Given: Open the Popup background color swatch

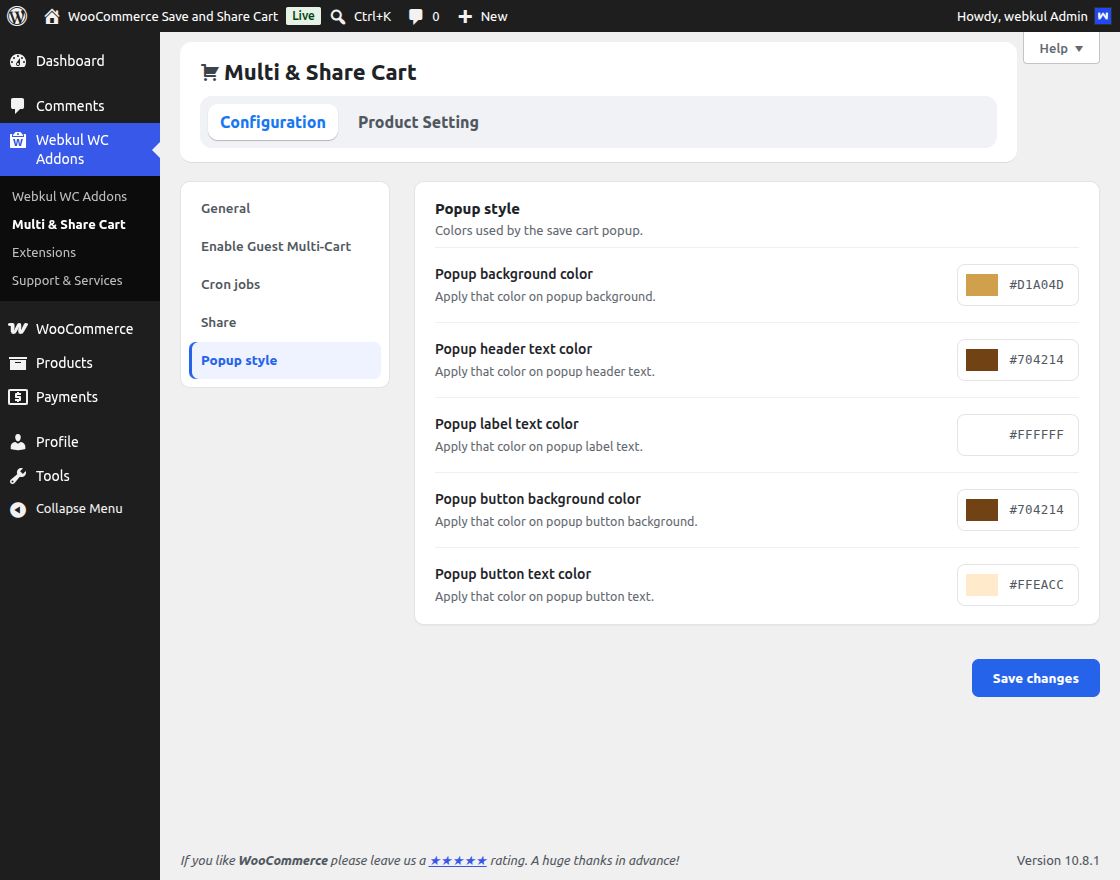Looking at the screenshot, I should click(x=981, y=285).
